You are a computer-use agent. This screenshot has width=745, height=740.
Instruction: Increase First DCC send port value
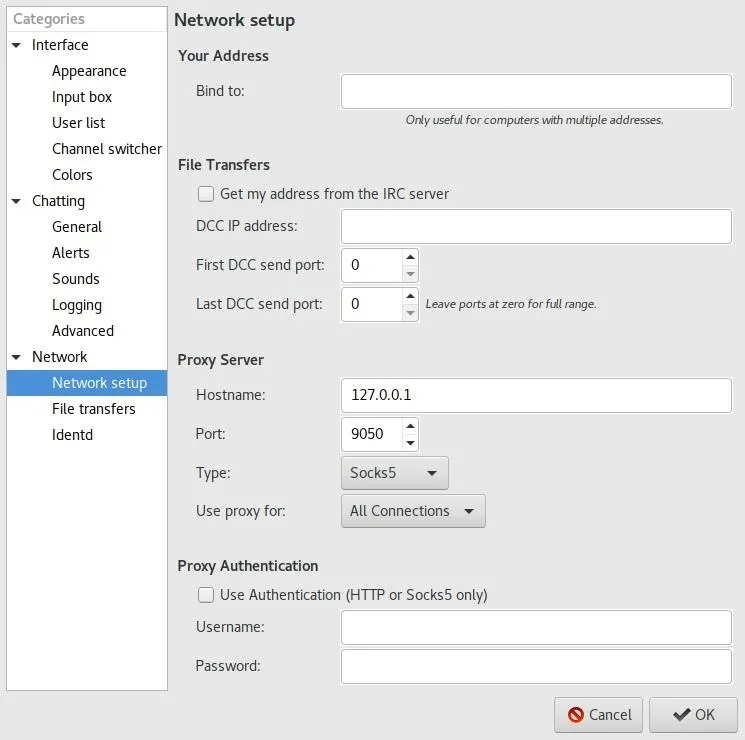tap(411, 257)
